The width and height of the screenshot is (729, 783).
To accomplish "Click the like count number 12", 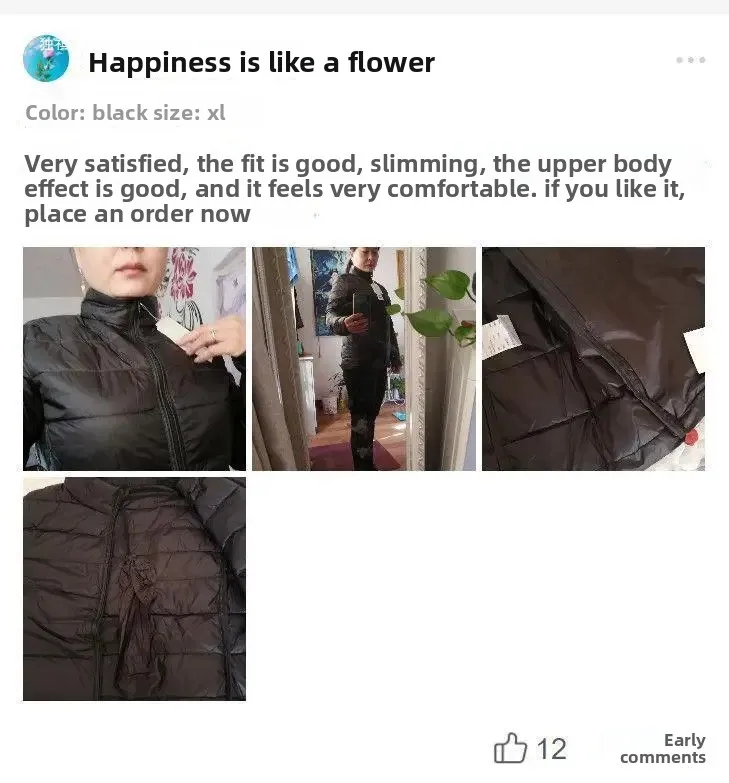I will pos(551,749).
